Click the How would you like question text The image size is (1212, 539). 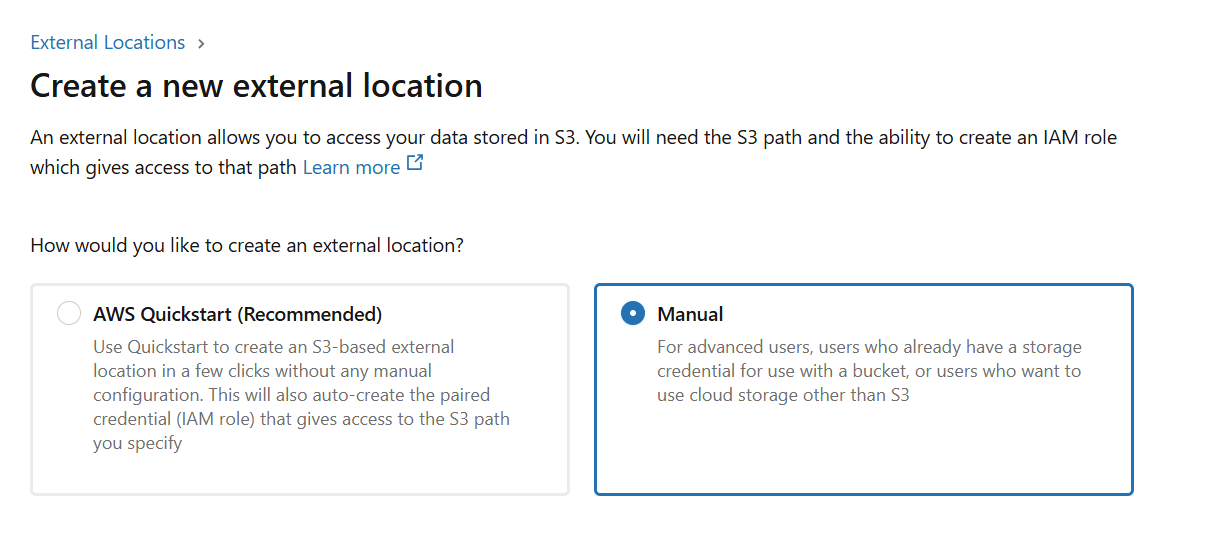[x=247, y=245]
